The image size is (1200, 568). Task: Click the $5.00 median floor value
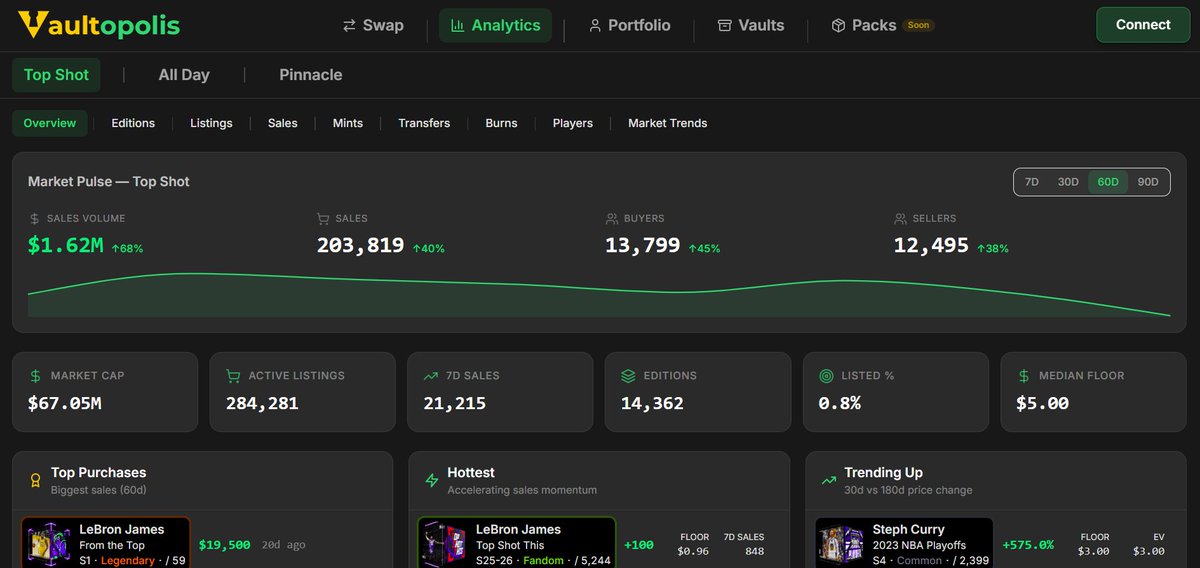[1043, 403]
